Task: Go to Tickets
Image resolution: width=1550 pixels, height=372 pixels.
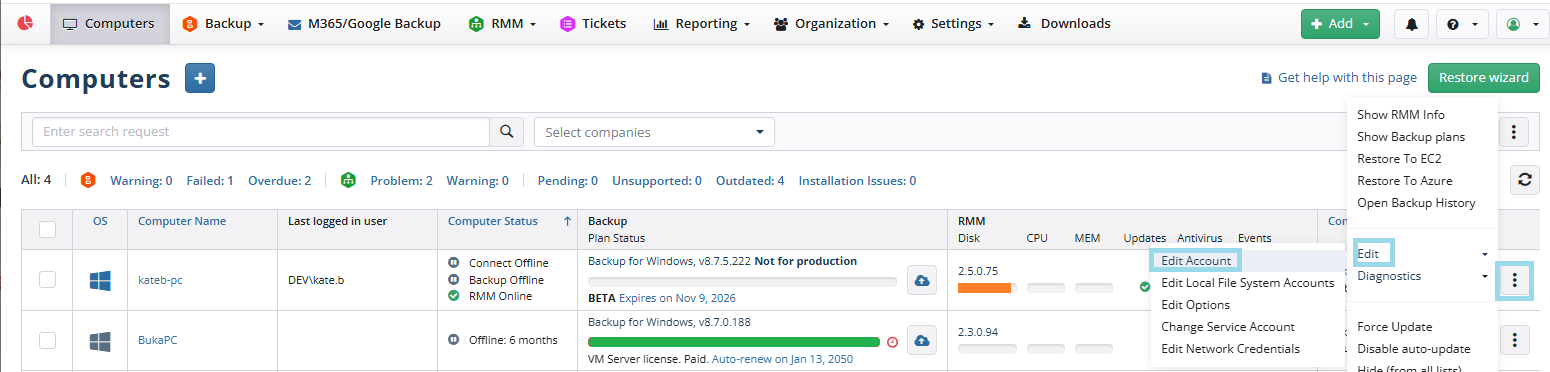Action: coord(593,23)
